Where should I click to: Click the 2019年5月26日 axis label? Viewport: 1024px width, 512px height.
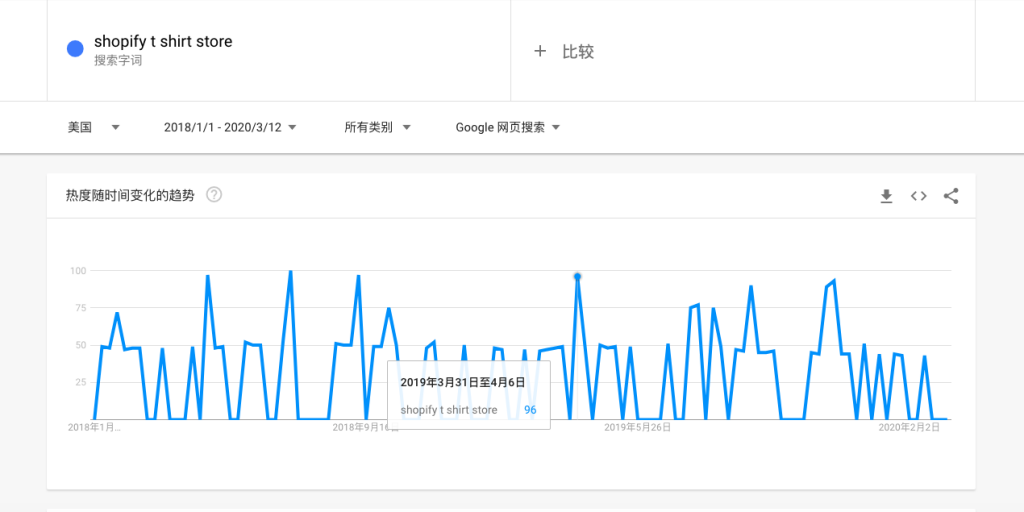pyautogui.click(x=637, y=428)
